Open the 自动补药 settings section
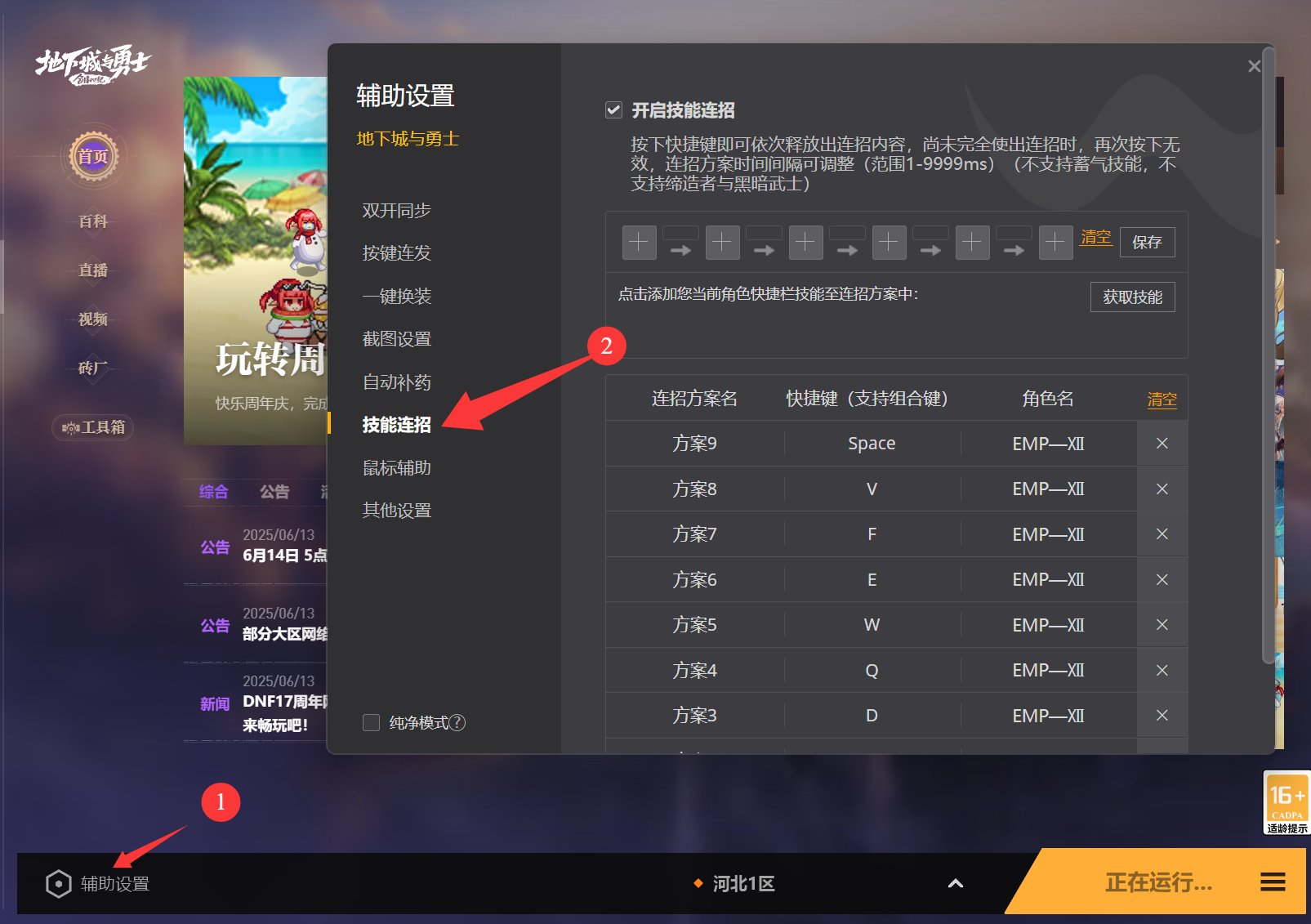The width and height of the screenshot is (1311, 924). click(x=397, y=382)
